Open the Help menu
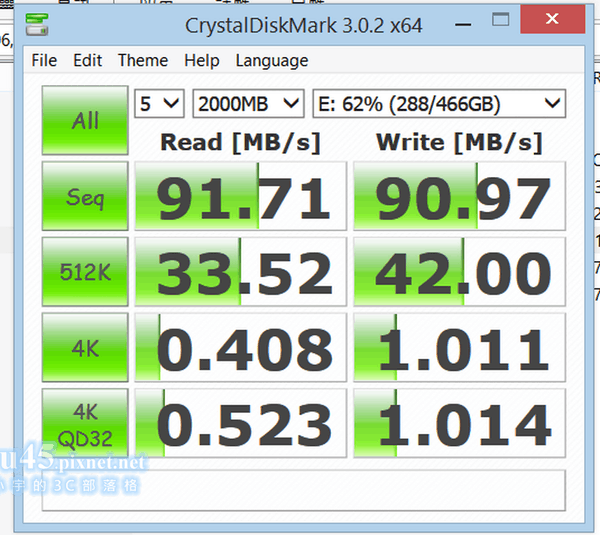The width and height of the screenshot is (600, 535). coord(202,60)
